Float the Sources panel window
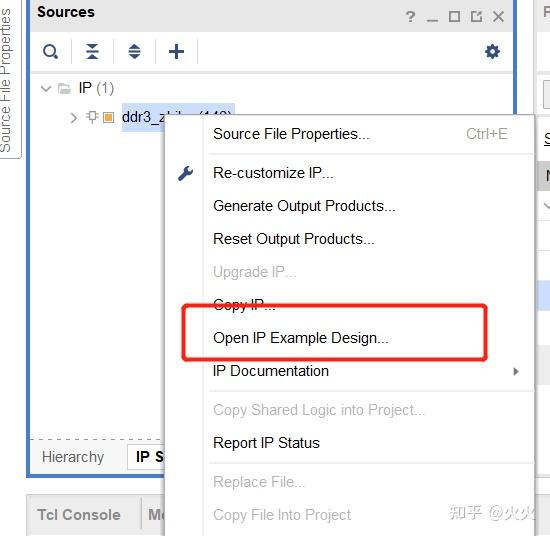The image size is (550, 536). pyautogui.click(x=476, y=16)
